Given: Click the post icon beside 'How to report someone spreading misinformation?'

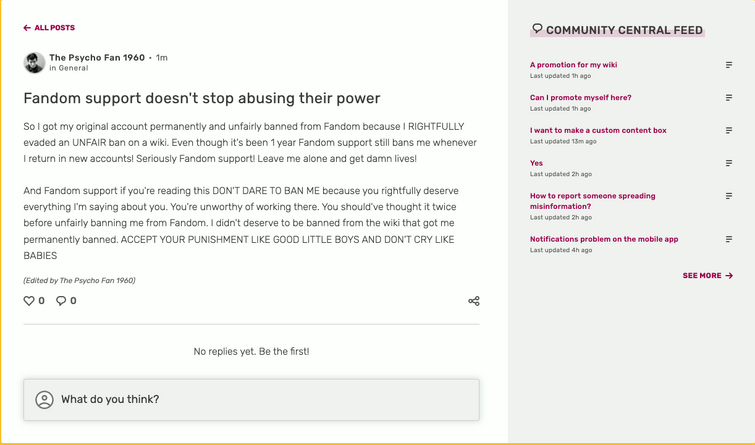Looking at the screenshot, I should 729,196.
